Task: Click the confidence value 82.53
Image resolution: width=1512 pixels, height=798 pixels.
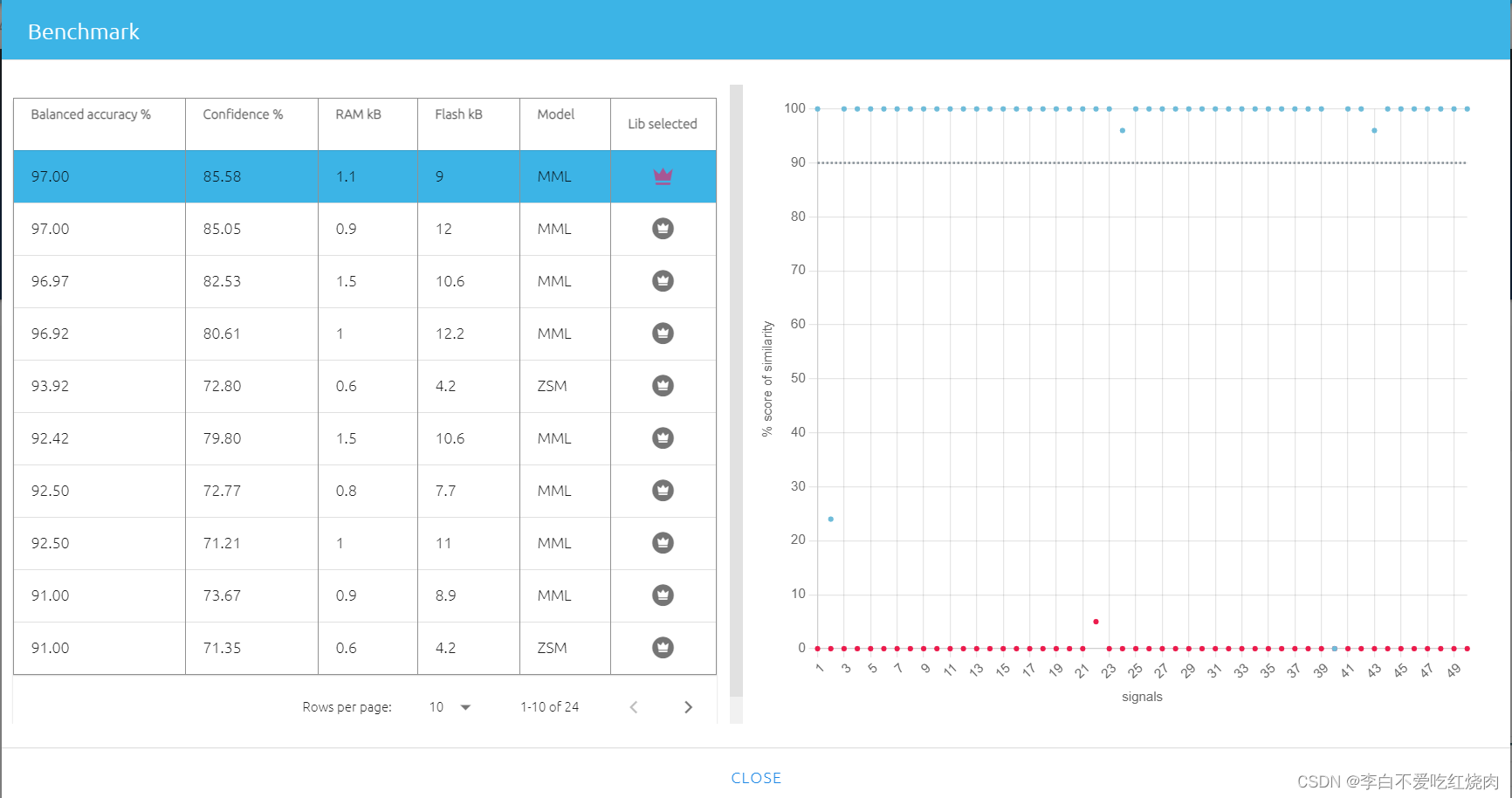Action: tap(222, 281)
